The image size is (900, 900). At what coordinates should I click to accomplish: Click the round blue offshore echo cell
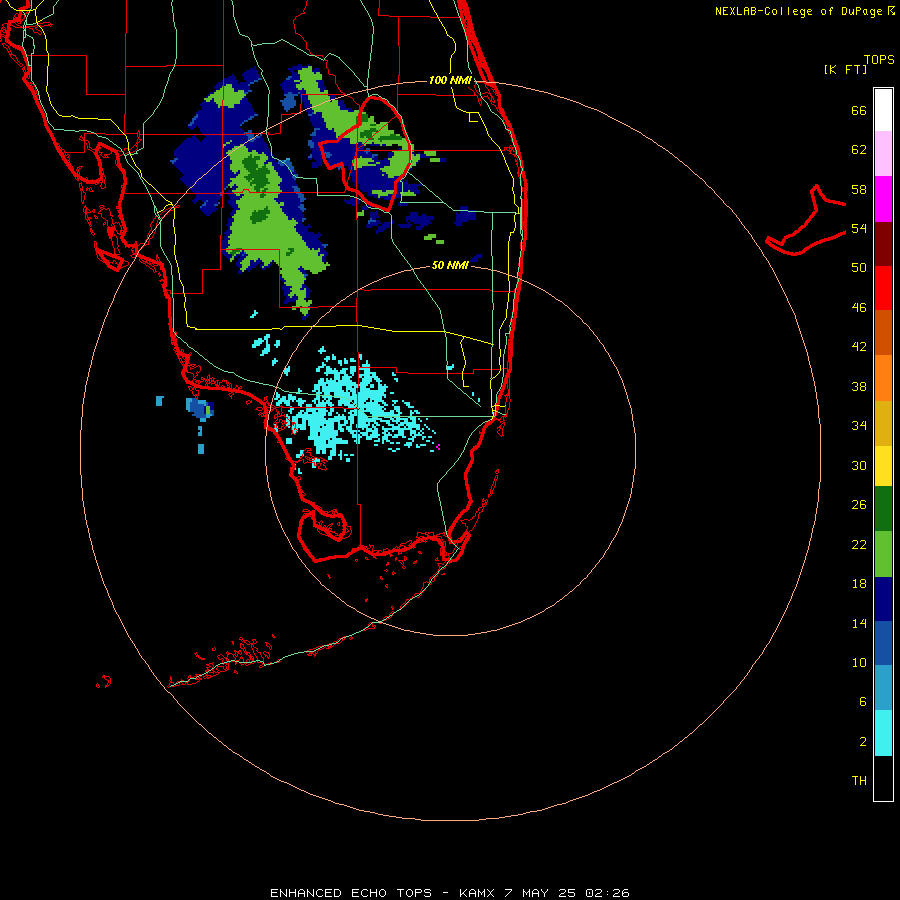tap(200, 408)
